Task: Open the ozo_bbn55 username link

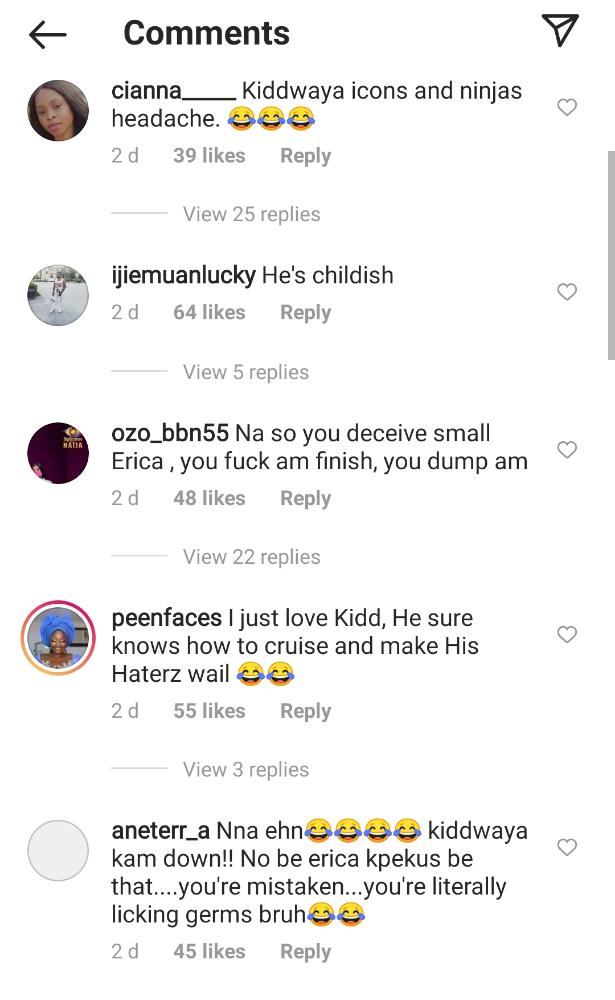Action: 170,434
